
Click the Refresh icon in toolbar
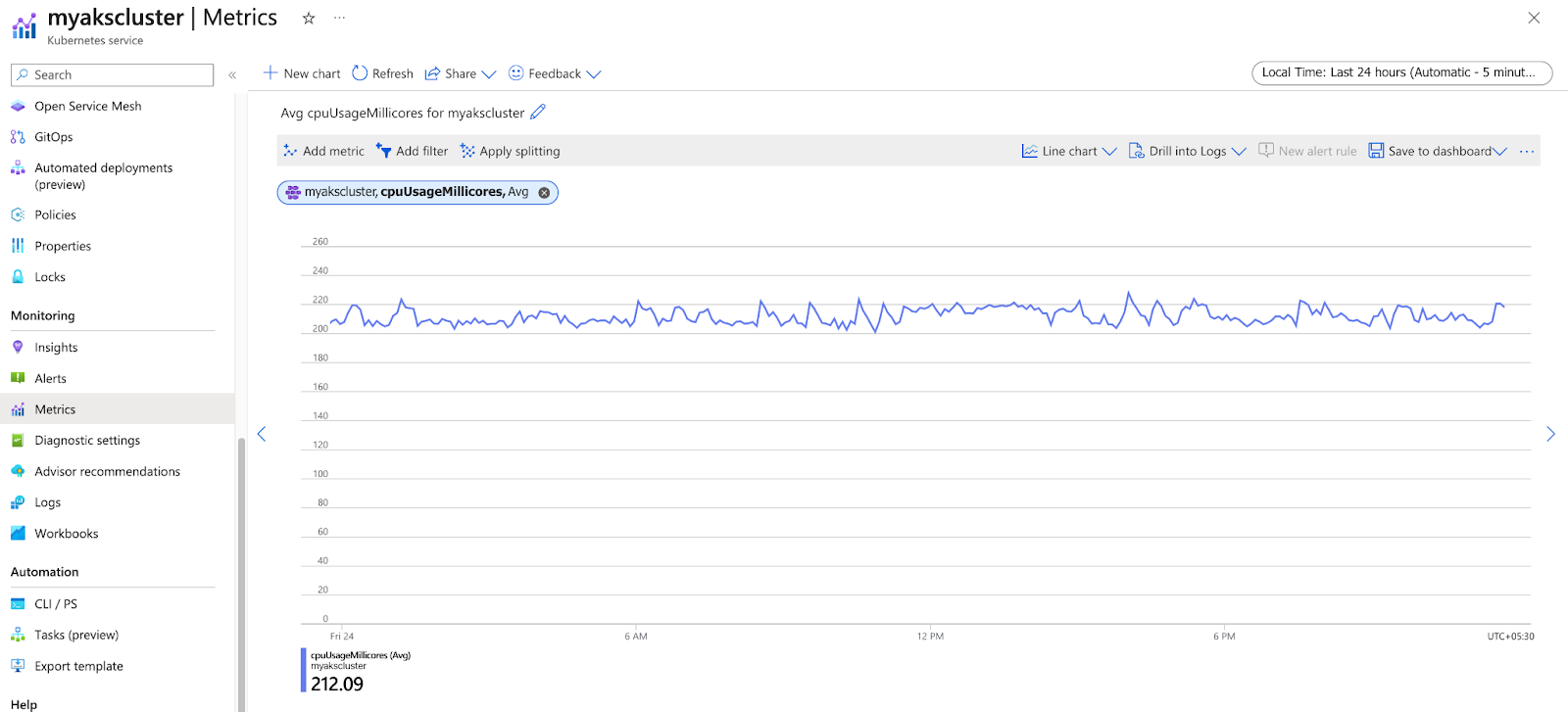click(360, 73)
